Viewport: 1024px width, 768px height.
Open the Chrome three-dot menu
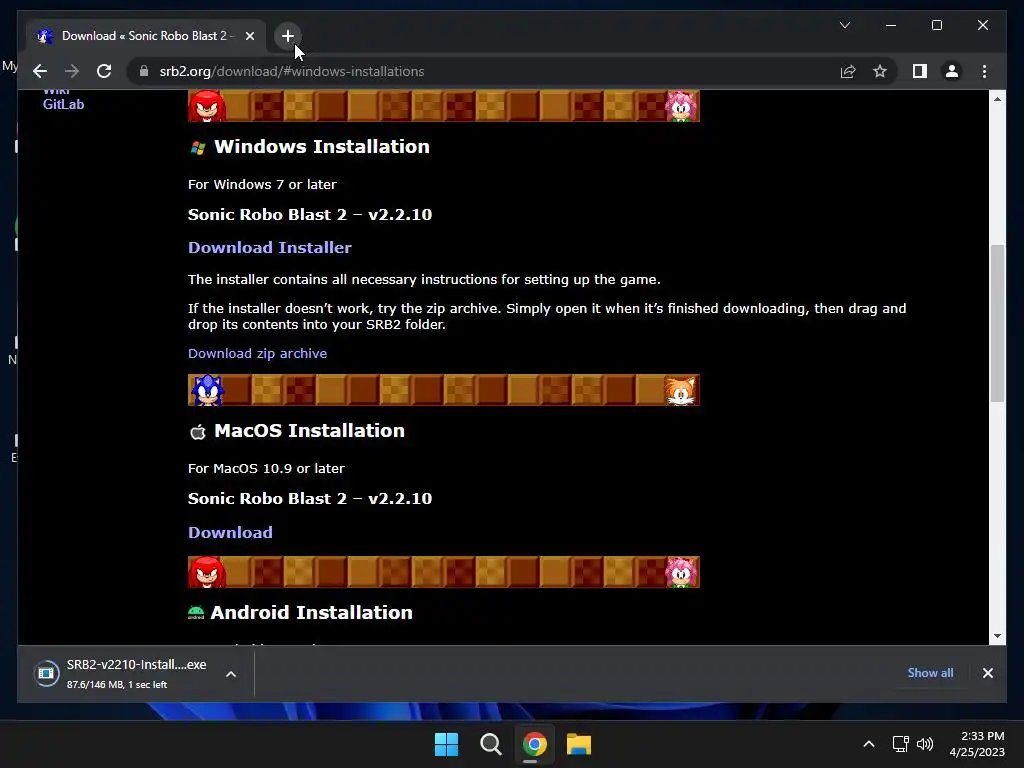pos(984,71)
